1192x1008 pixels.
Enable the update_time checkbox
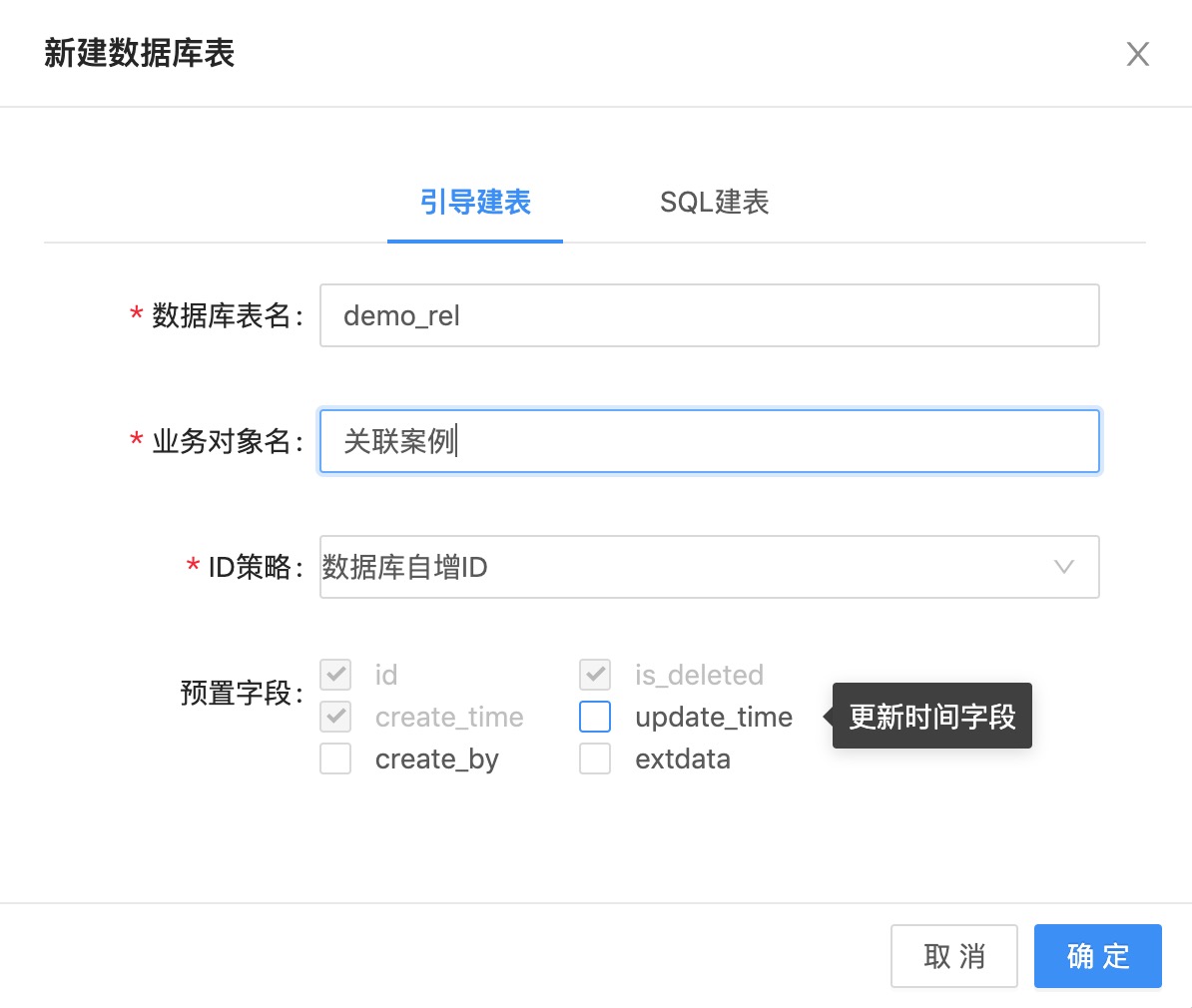[595, 717]
